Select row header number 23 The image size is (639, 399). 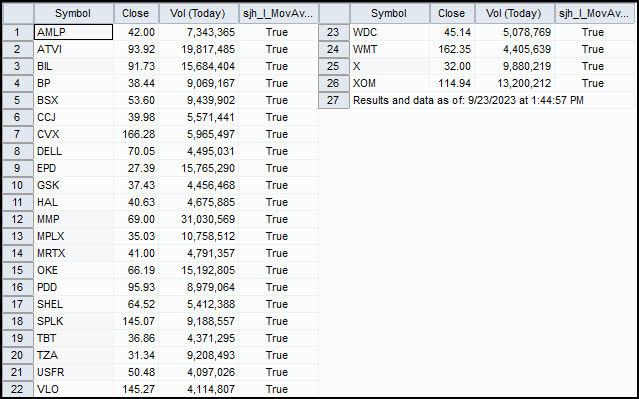(x=334, y=32)
